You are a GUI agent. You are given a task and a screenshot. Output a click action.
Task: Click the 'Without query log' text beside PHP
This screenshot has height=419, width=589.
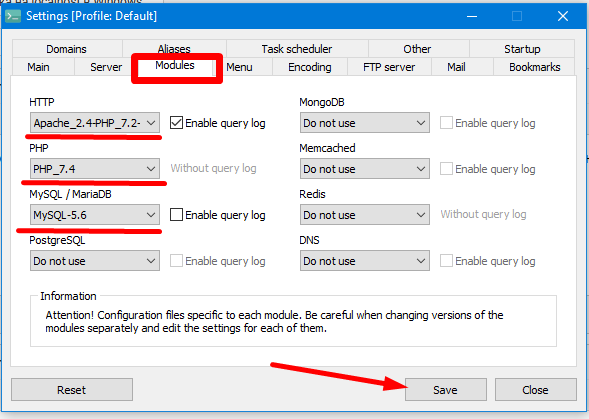point(213,168)
